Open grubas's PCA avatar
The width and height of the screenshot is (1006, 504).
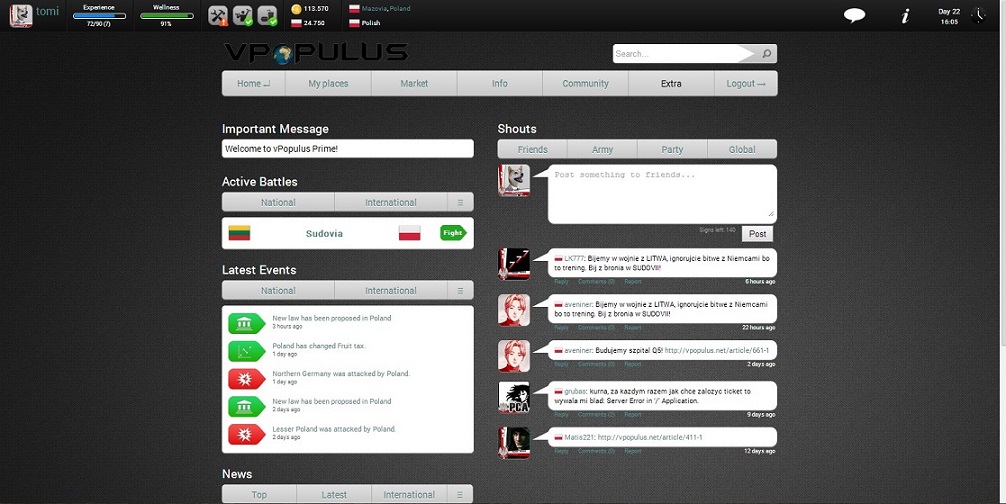514,398
